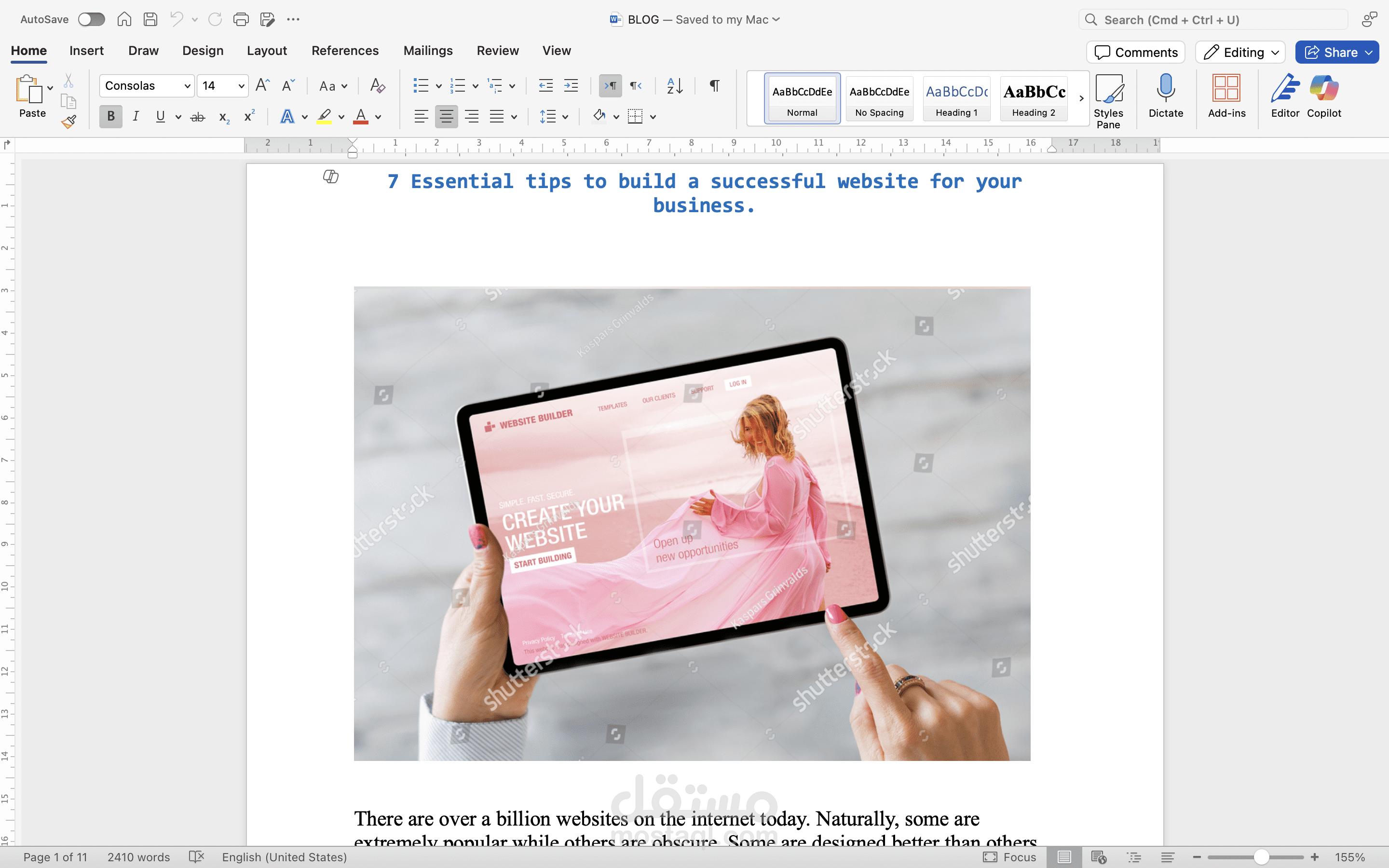Print the document using the printer icon

(241, 19)
